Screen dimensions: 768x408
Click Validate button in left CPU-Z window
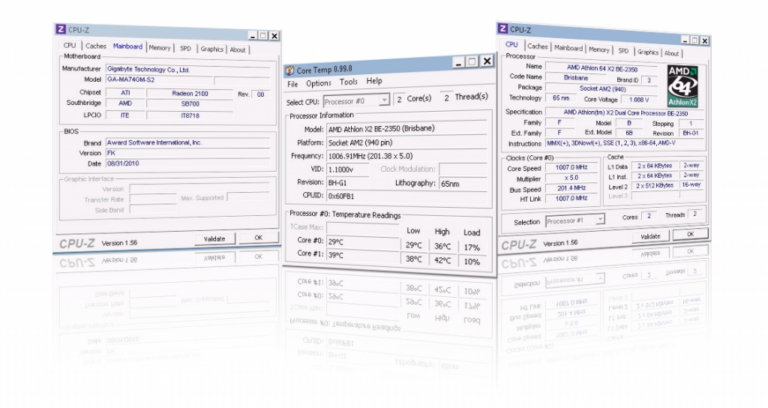click(215, 239)
